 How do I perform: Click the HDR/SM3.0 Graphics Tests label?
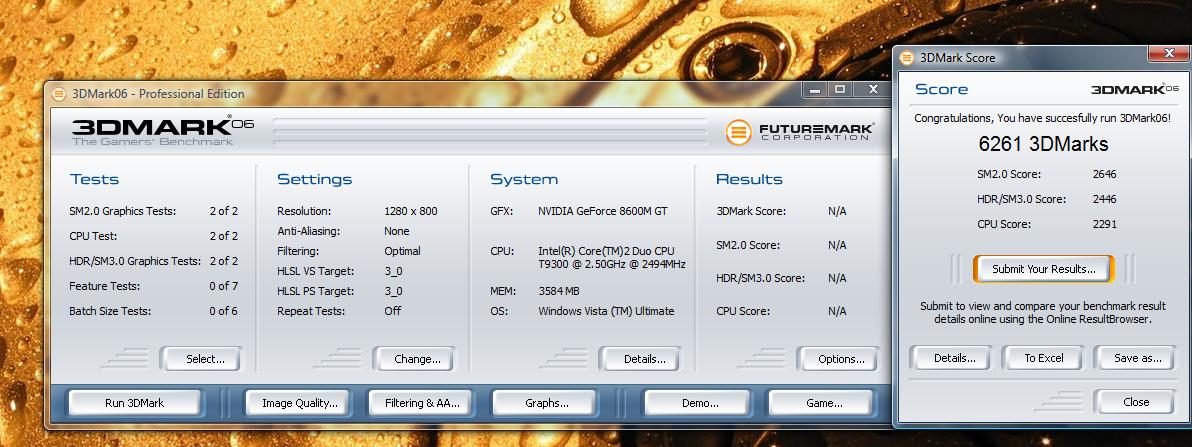[x=135, y=261]
